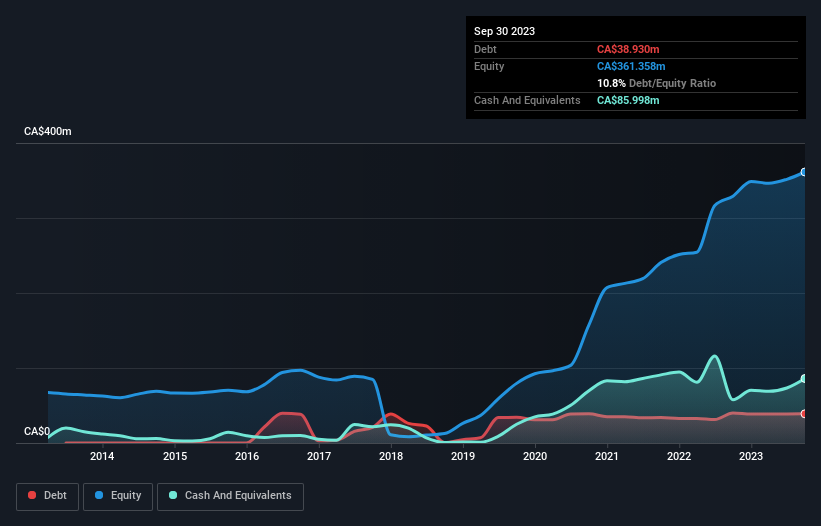Click the Sep 30 2023 tooltip date
Image resolution: width=821 pixels, height=526 pixels.
coord(504,31)
